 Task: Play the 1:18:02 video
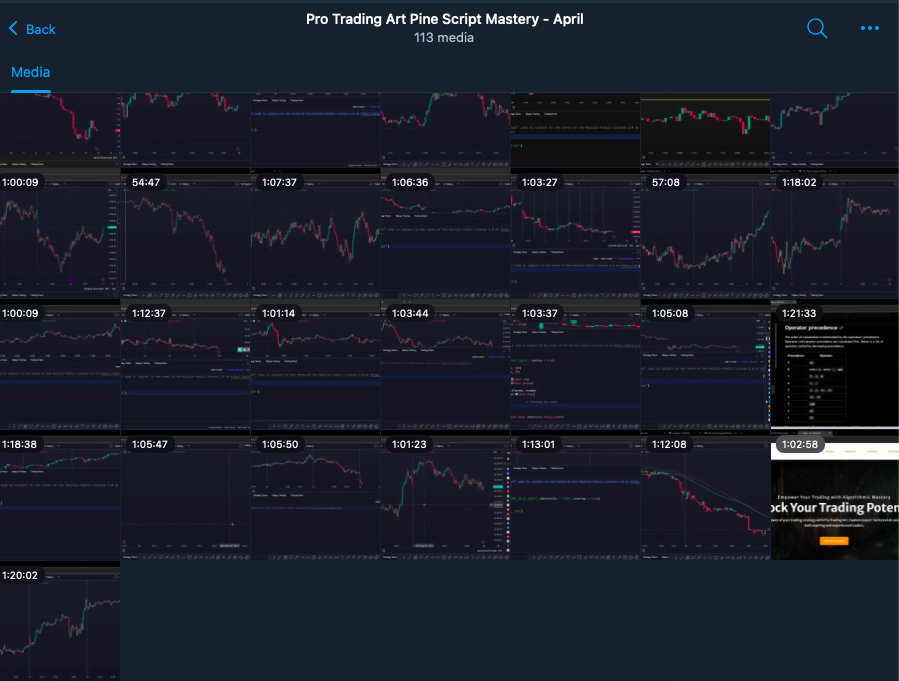[834, 236]
